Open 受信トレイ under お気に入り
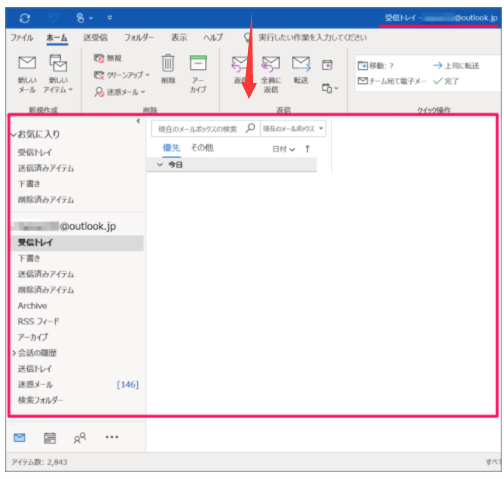Viewport: 504px width, 479px height. click(35, 152)
